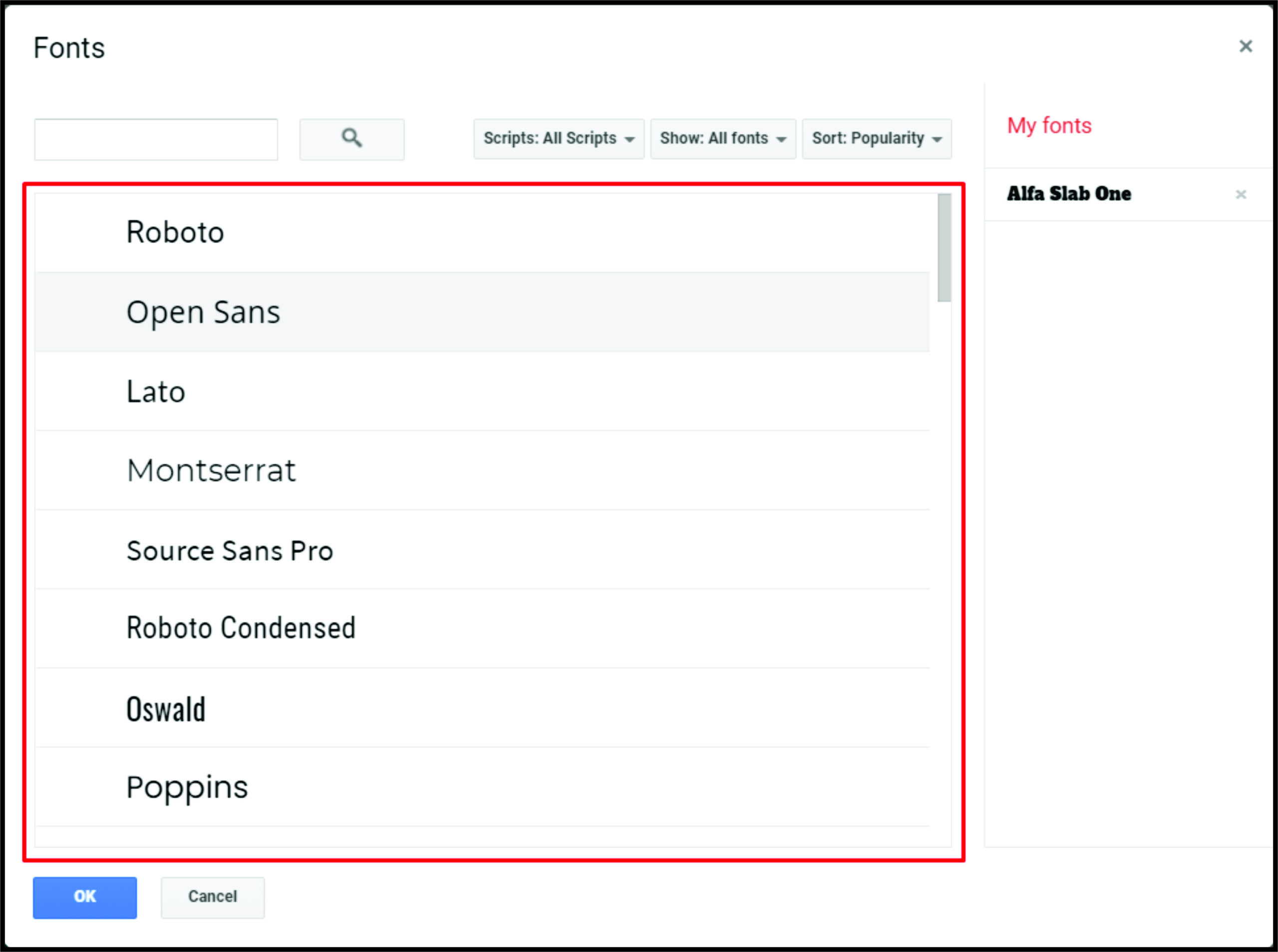Open the Sort: Popularity dropdown
1278x952 pixels.
coord(877,139)
